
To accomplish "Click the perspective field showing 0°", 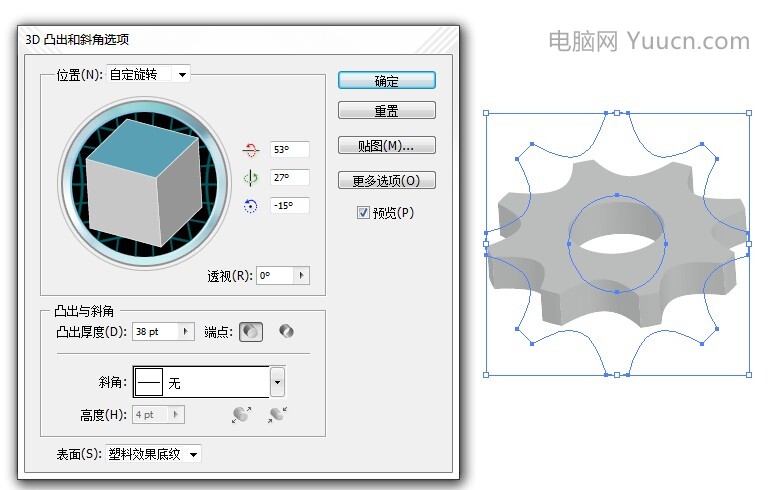I will coord(275,276).
